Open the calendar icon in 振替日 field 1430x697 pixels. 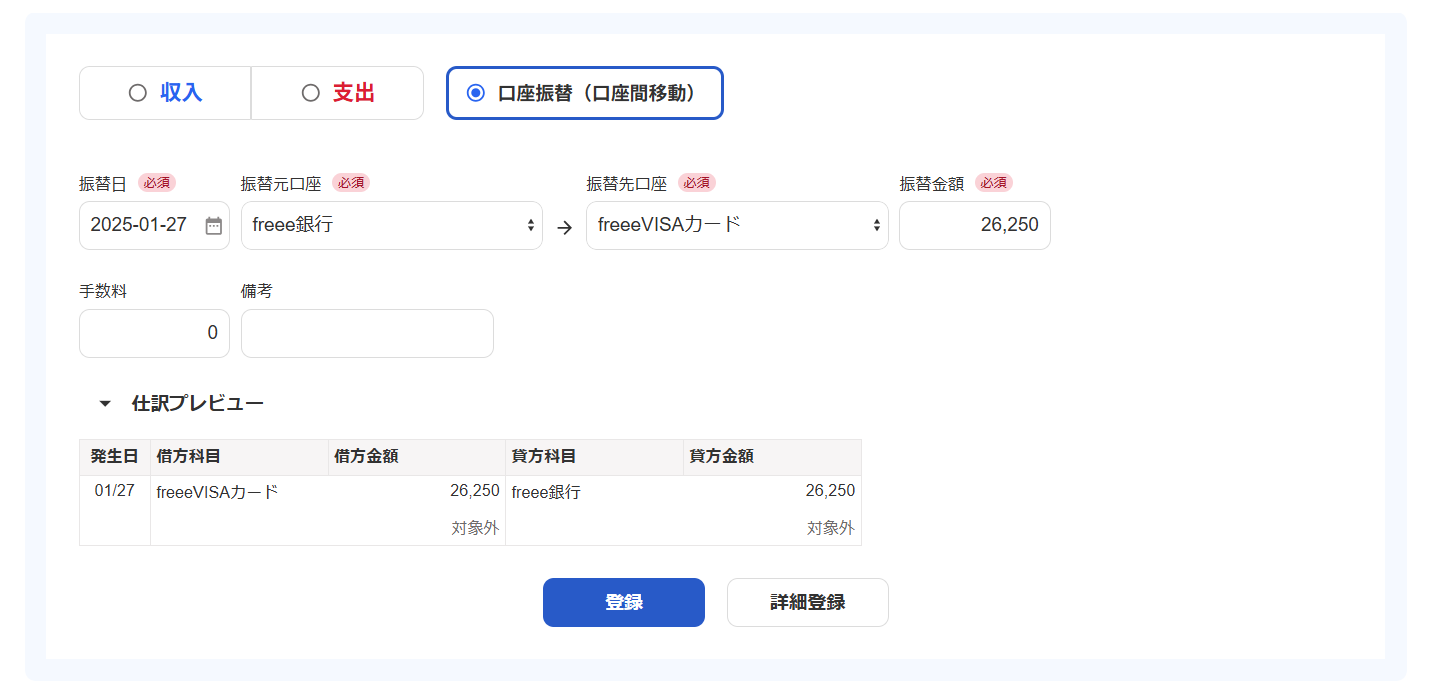tap(213, 226)
